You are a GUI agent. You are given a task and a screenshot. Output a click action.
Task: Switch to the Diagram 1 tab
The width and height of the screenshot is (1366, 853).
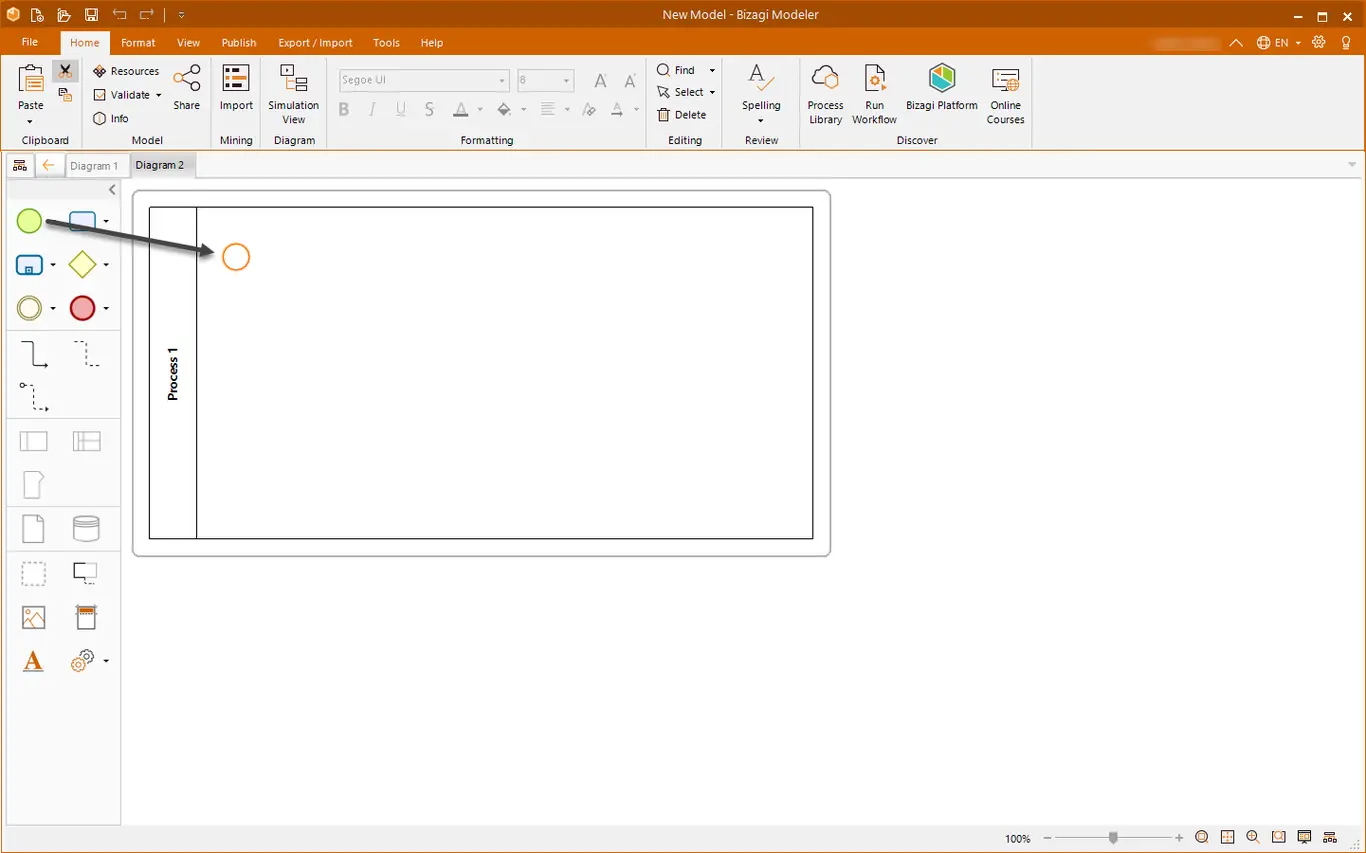coord(94,166)
